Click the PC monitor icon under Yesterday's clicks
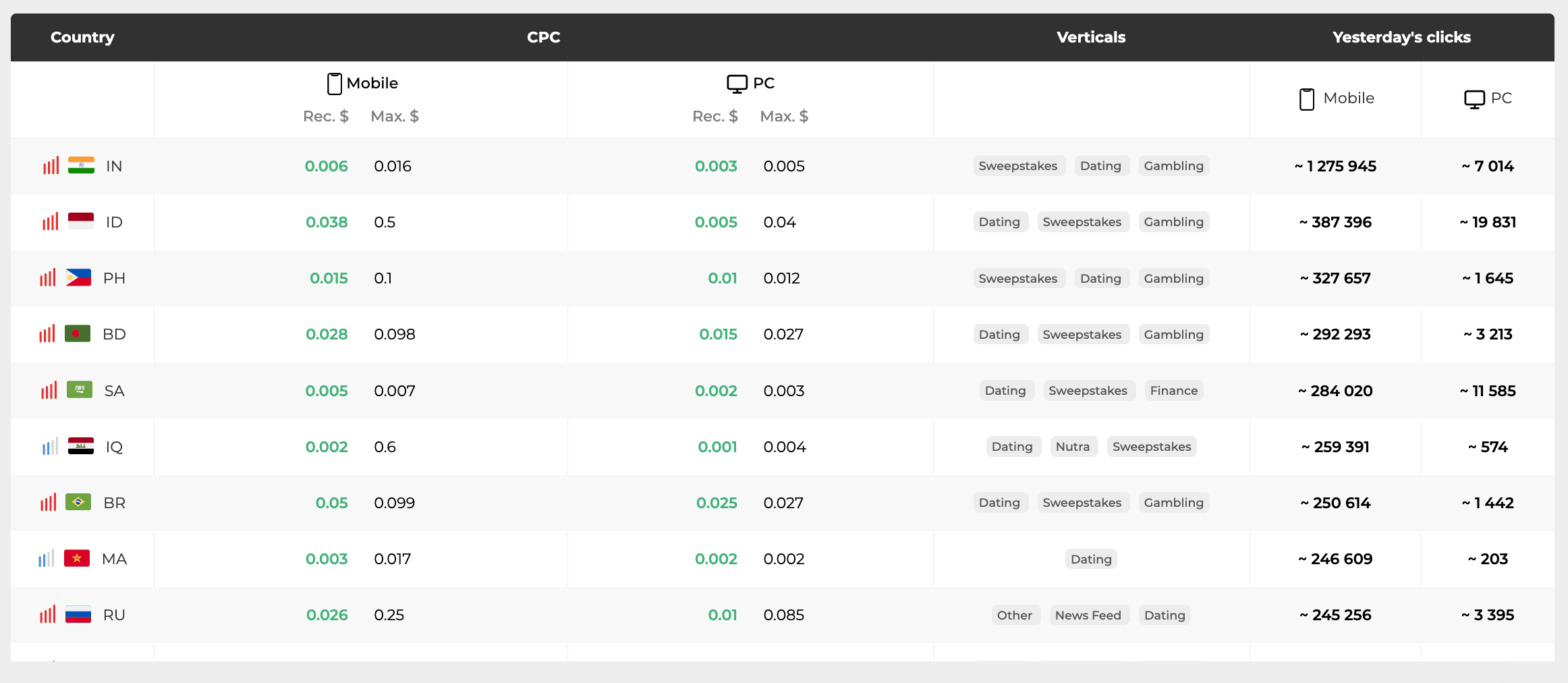The image size is (1568, 683). (1474, 99)
